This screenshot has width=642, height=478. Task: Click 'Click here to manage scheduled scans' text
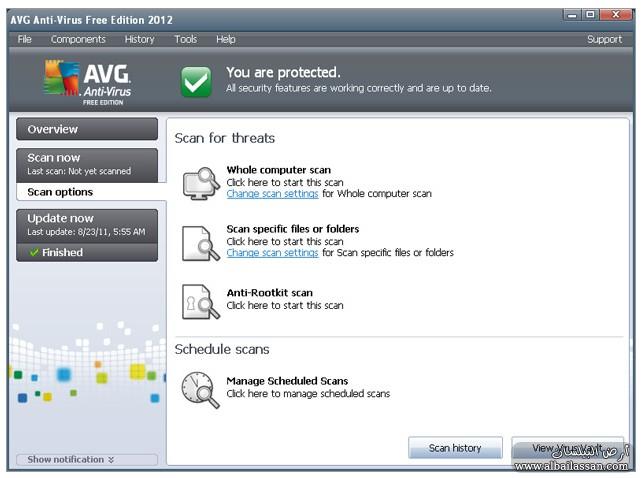point(308,394)
